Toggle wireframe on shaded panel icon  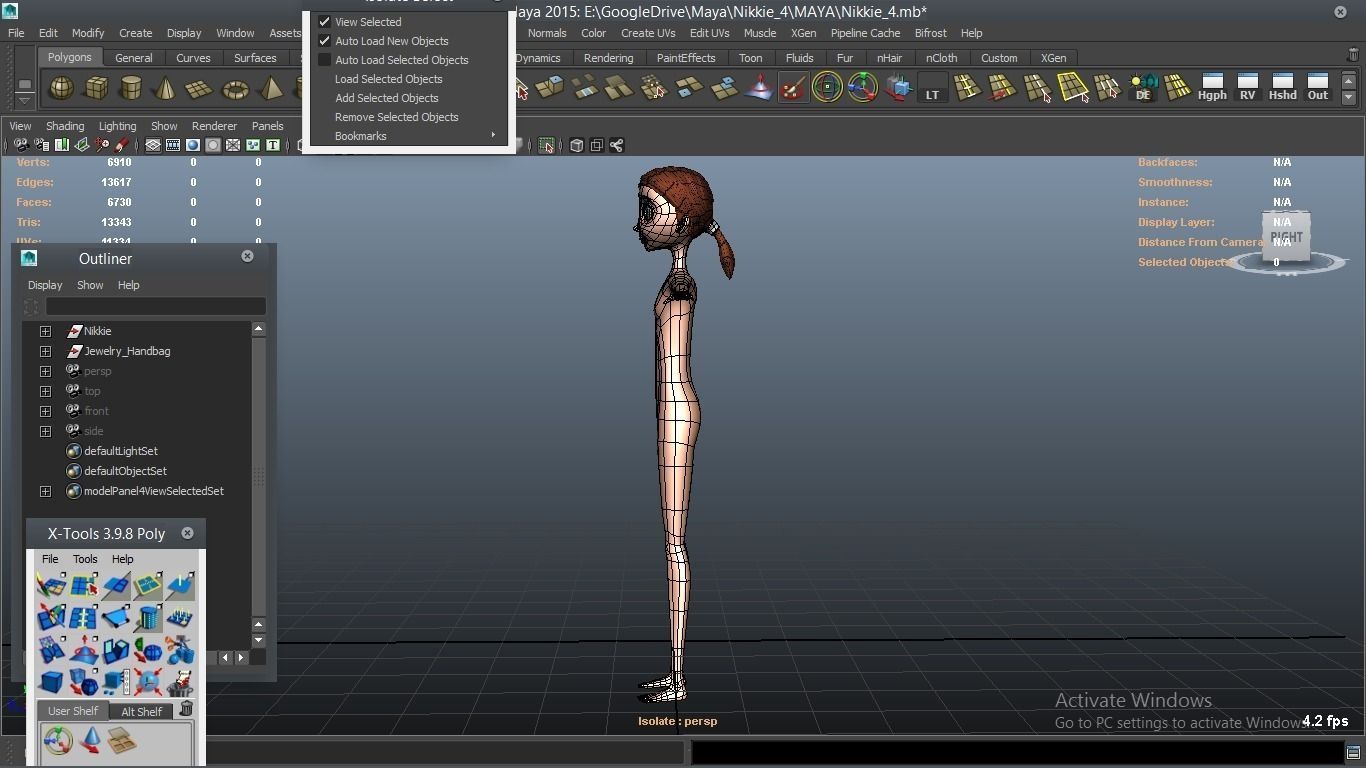coord(233,145)
